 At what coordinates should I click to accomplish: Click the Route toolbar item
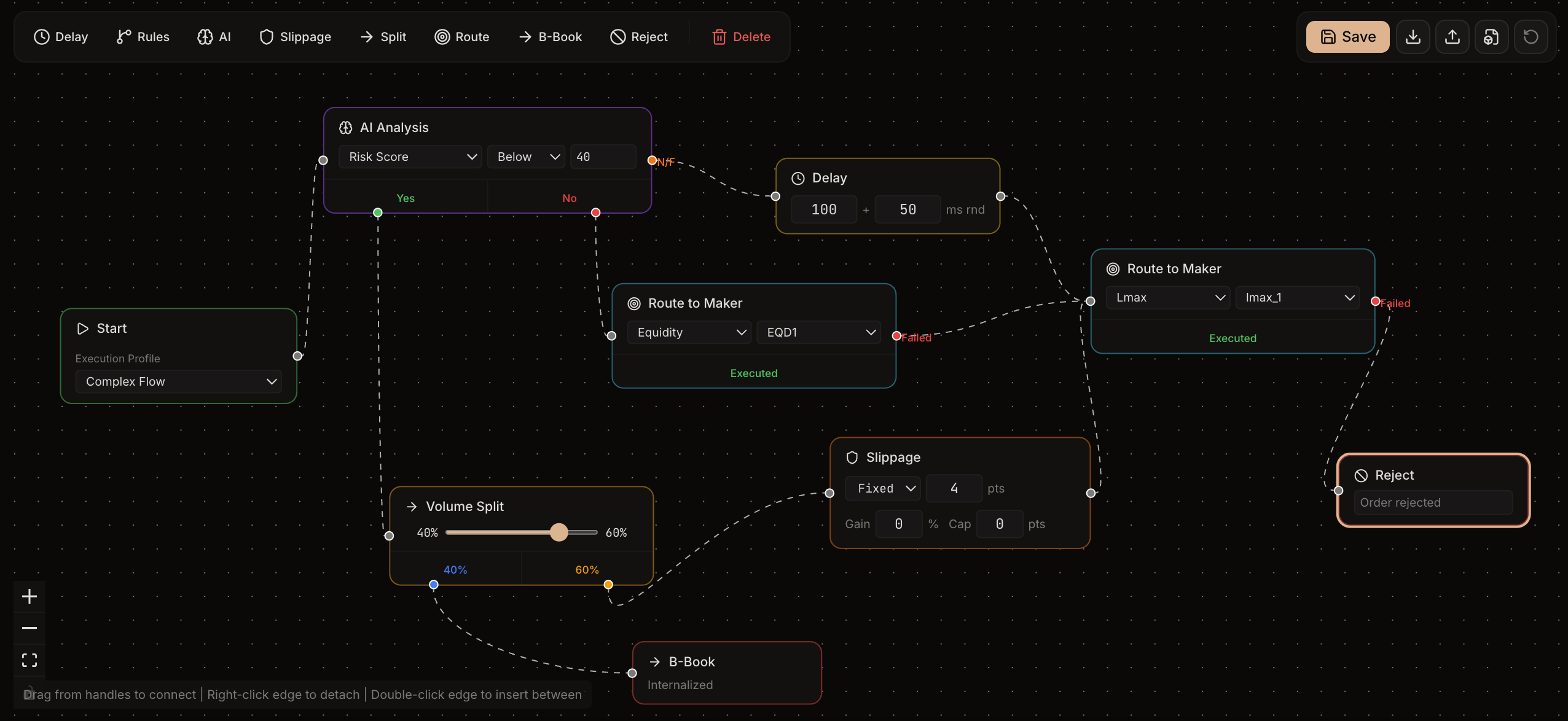click(x=462, y=37)
